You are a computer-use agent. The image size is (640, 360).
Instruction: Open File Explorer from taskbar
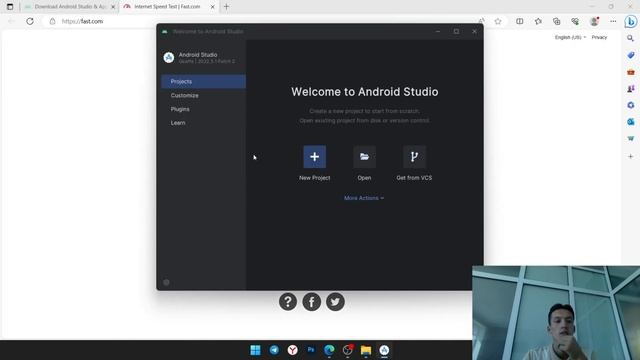click(366, 350)
